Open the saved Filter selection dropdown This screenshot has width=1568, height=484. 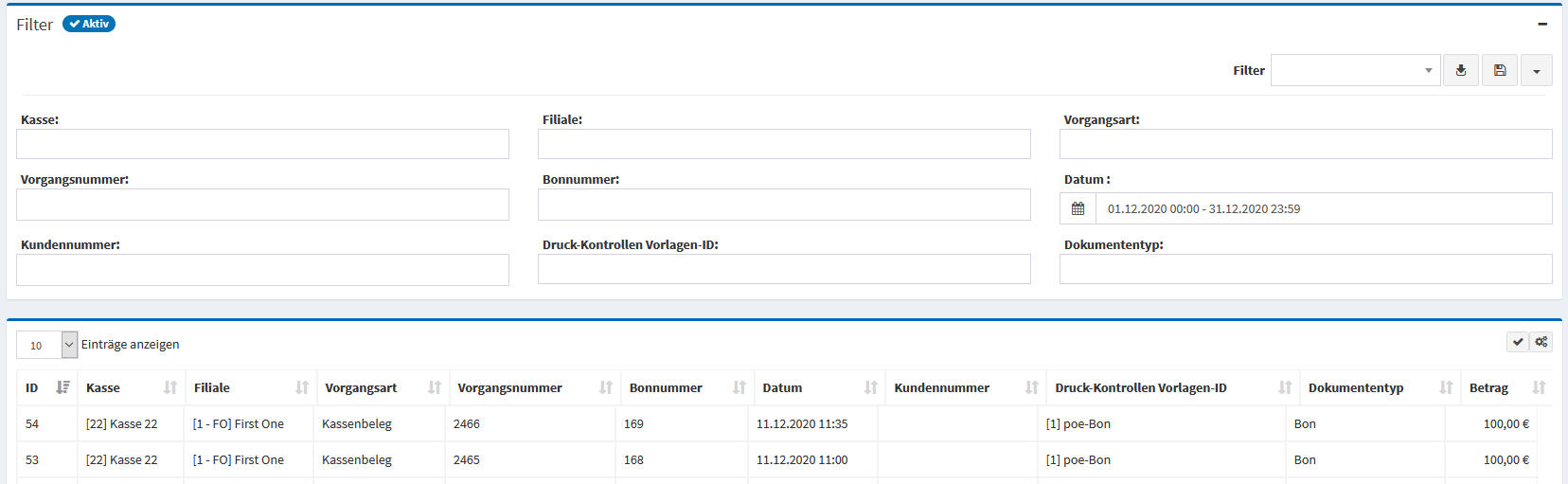tap(1355, 70)
